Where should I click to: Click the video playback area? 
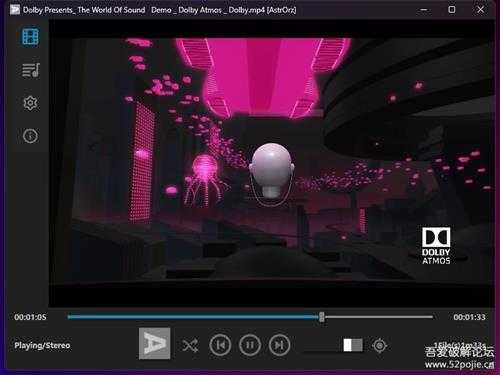(272, 163)
